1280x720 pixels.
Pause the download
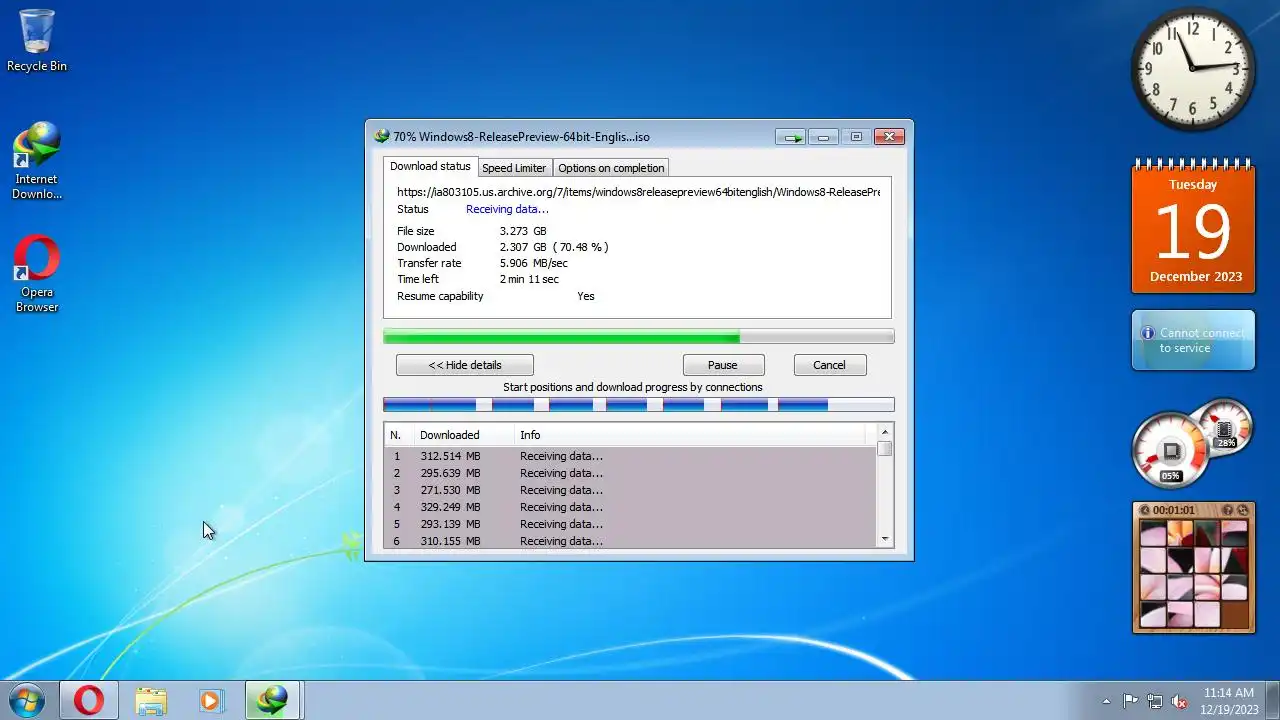click(x=723, y=365)
